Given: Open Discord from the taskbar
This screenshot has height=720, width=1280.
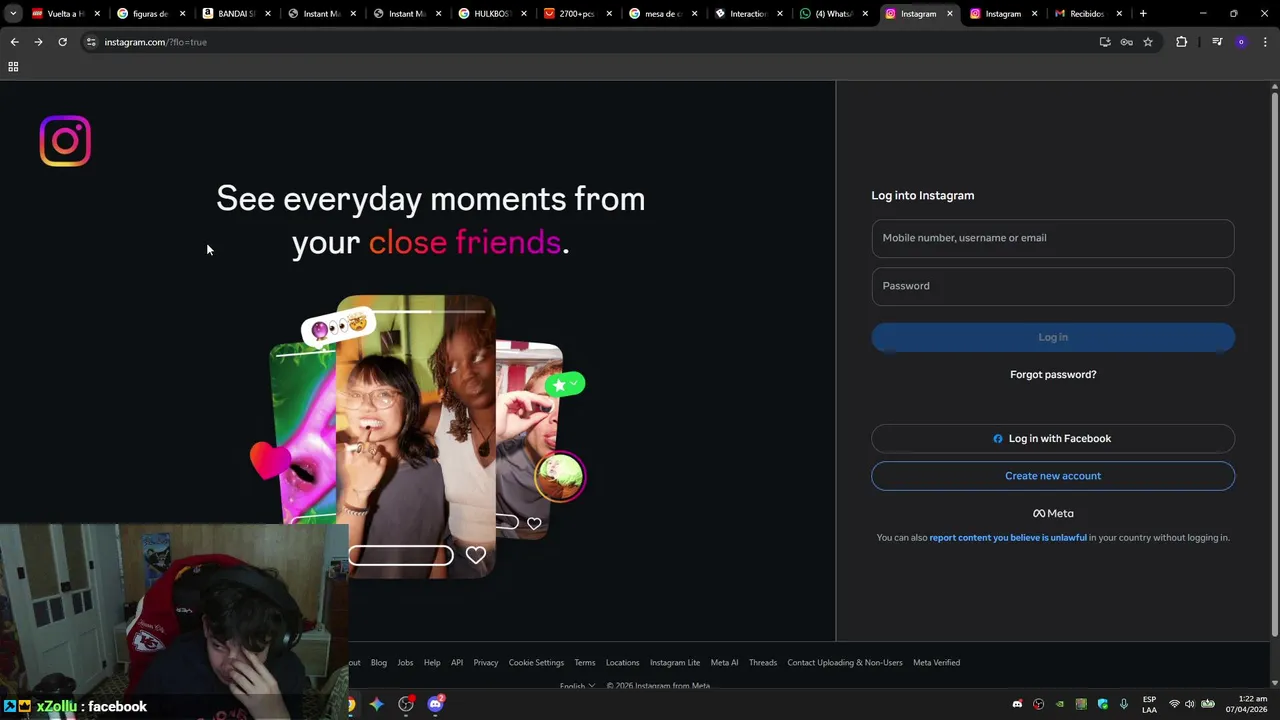Looking at the screenshot, I should coord(435,704).
